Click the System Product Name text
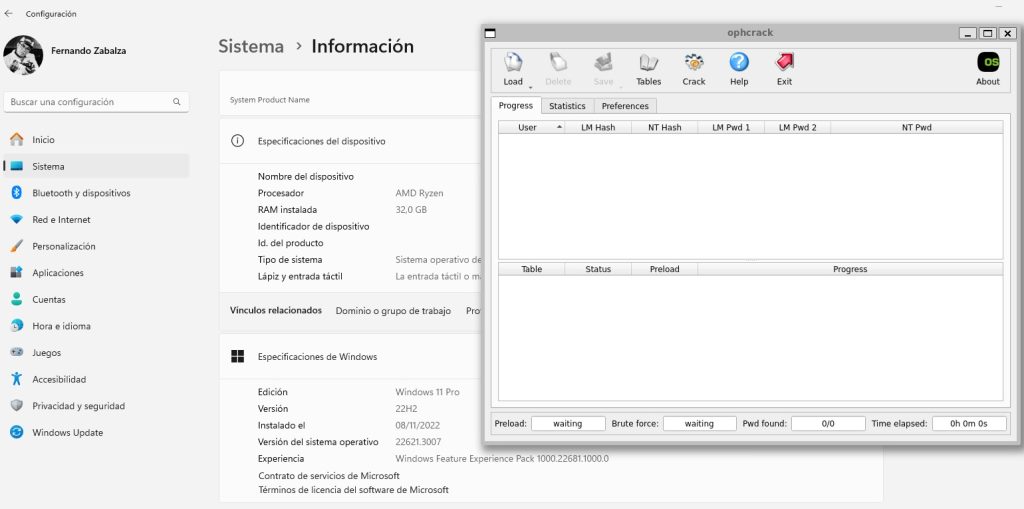 (270, 100)
